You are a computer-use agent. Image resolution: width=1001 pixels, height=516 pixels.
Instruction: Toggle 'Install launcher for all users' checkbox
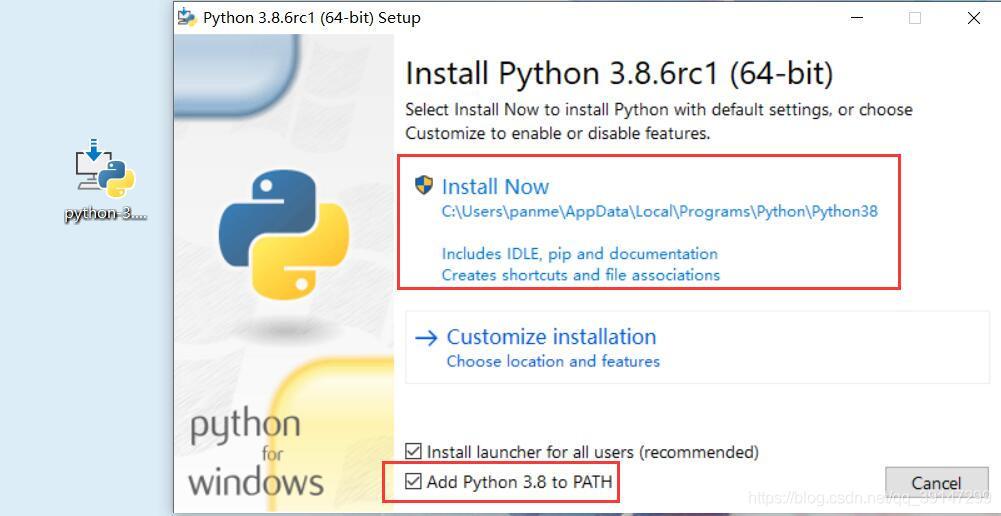coord(414,452)
